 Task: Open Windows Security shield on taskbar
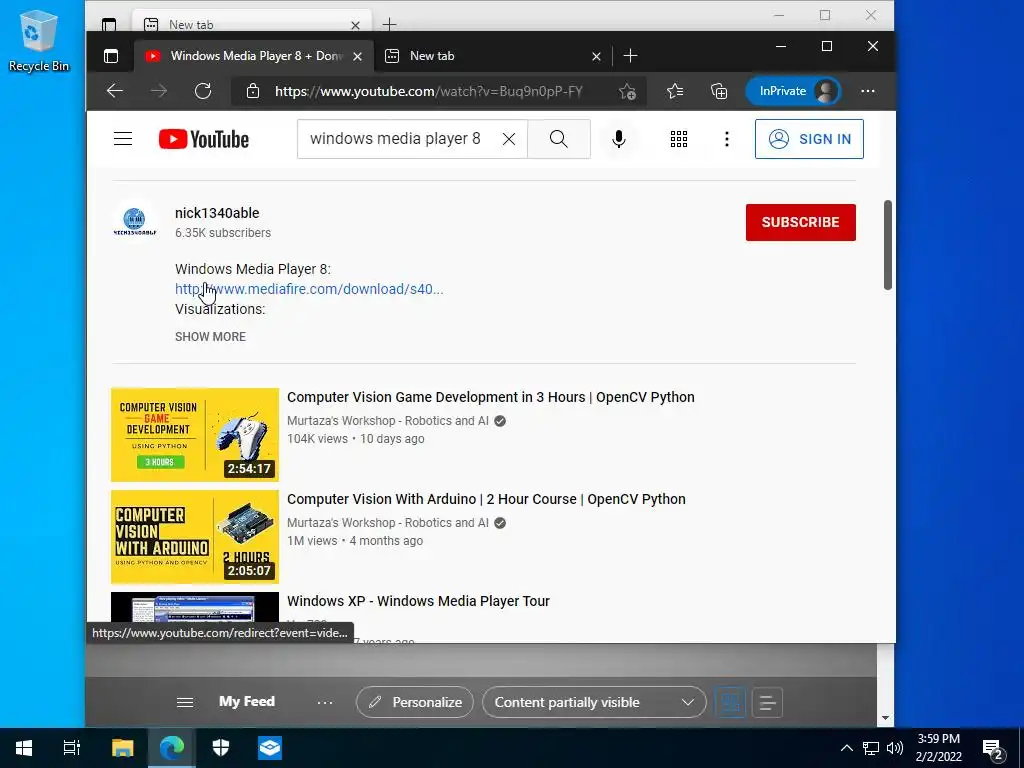coord(221,747)
